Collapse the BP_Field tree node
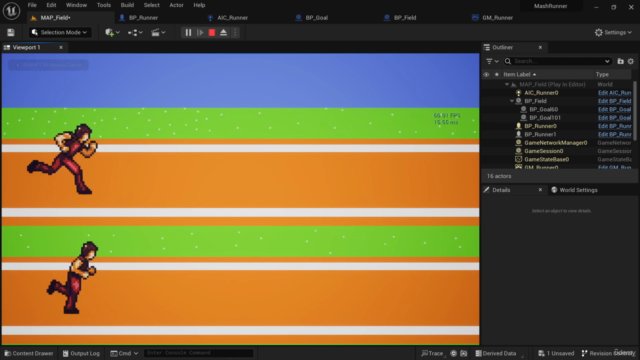 (512, 101)
